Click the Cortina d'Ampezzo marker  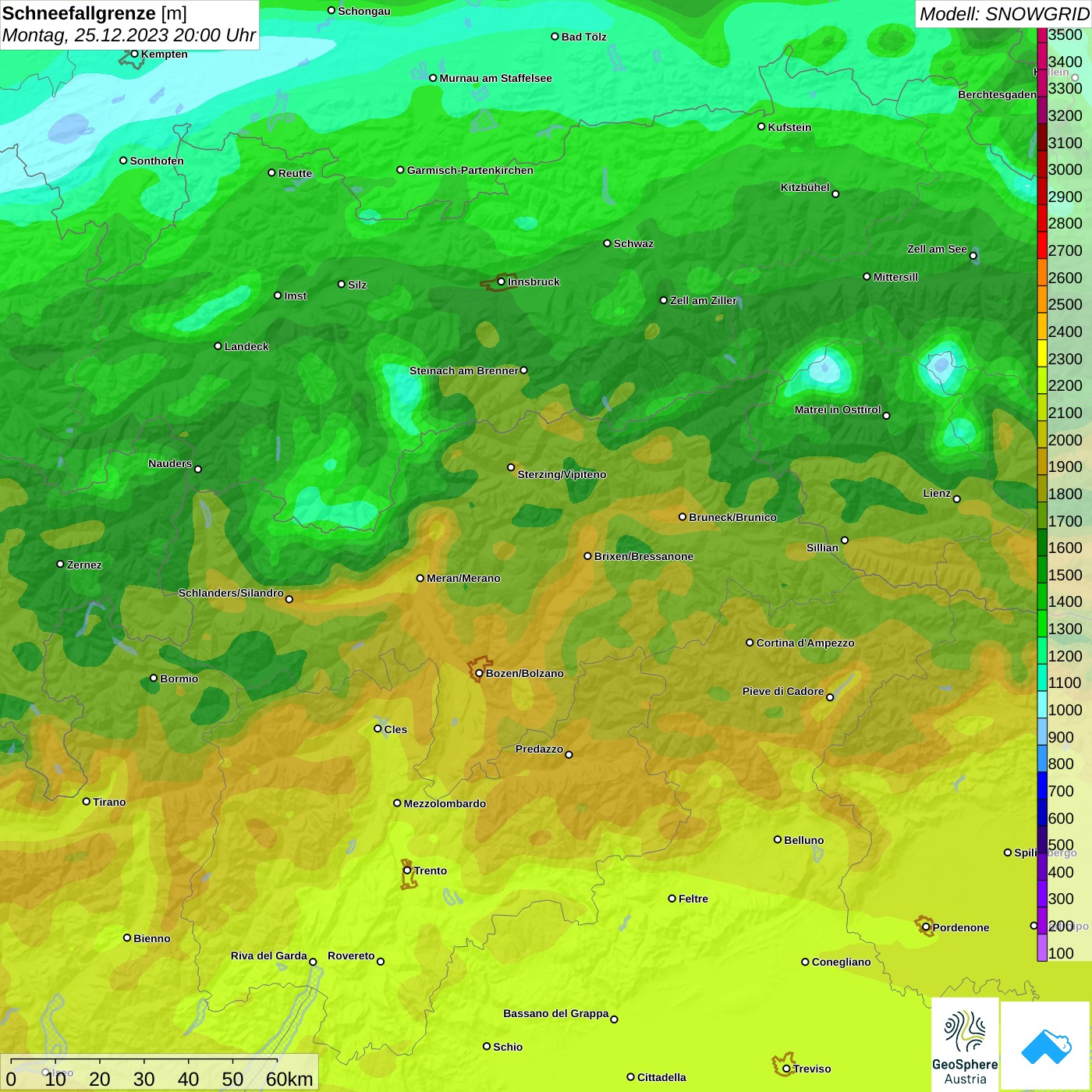tap(750, 643)
